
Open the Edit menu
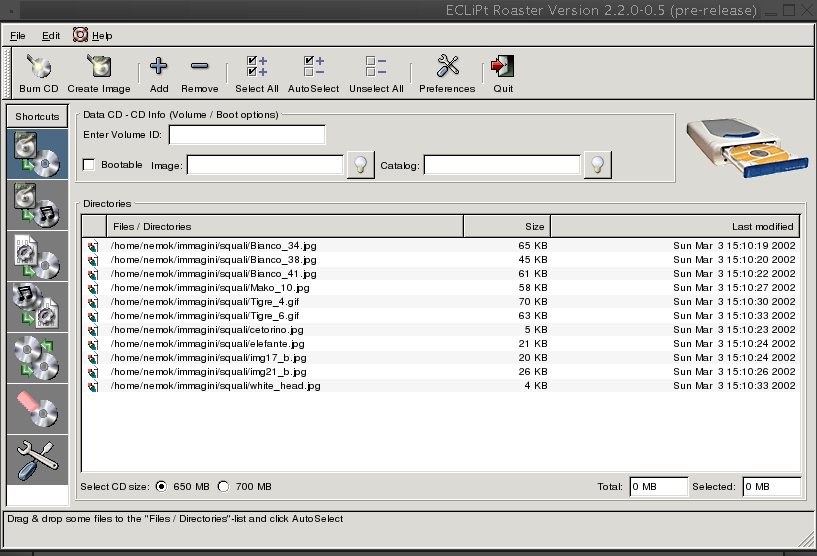(51, 35)
